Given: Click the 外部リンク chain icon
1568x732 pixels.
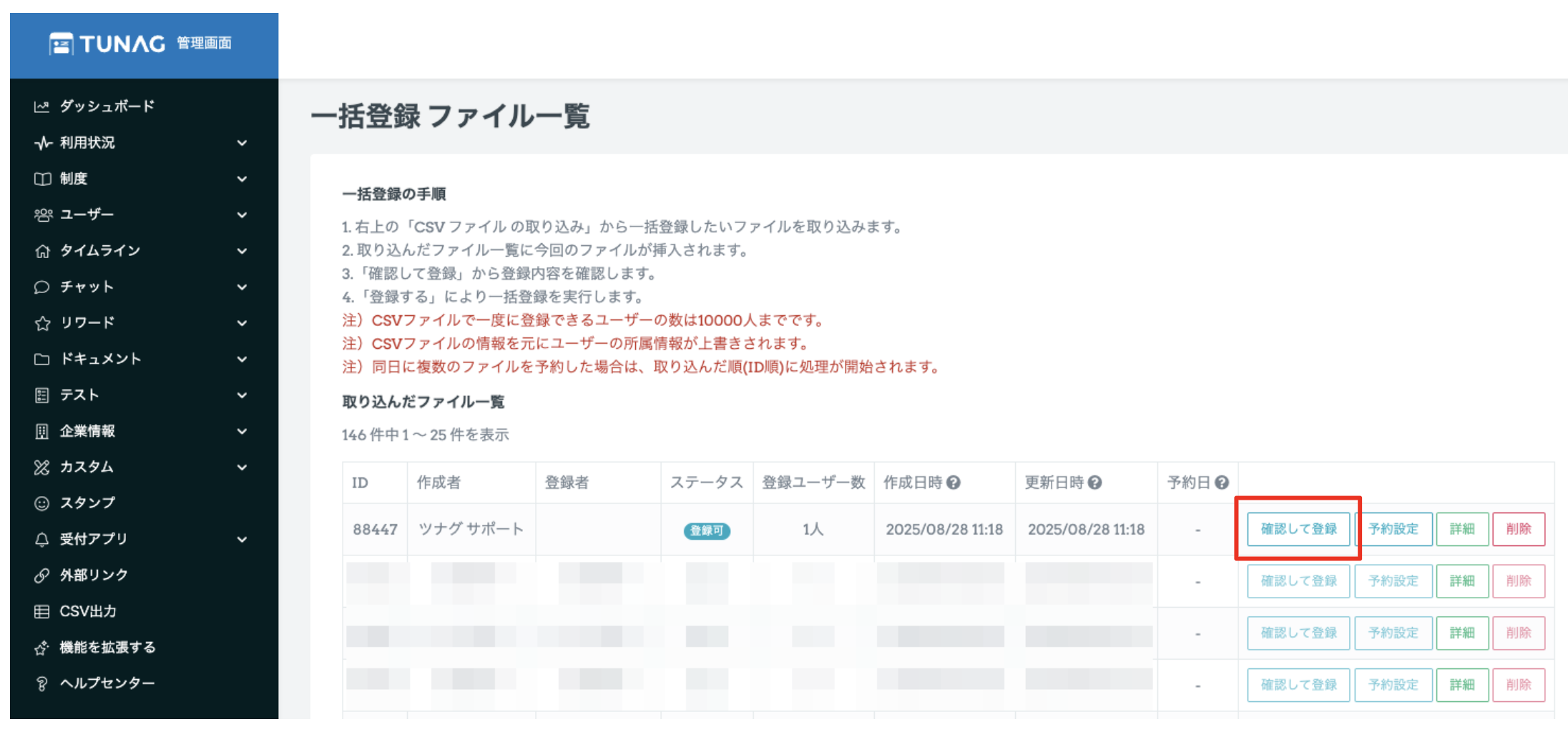Looking at the screenshot, I should tap(41, 575).
